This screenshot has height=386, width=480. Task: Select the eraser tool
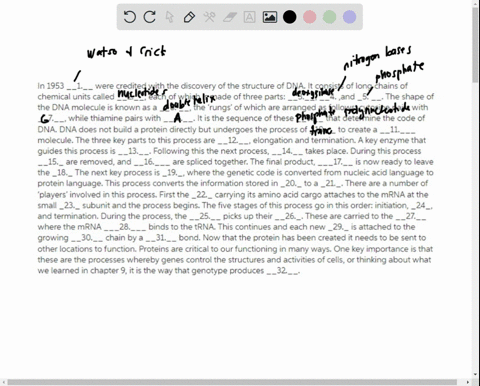230,17
